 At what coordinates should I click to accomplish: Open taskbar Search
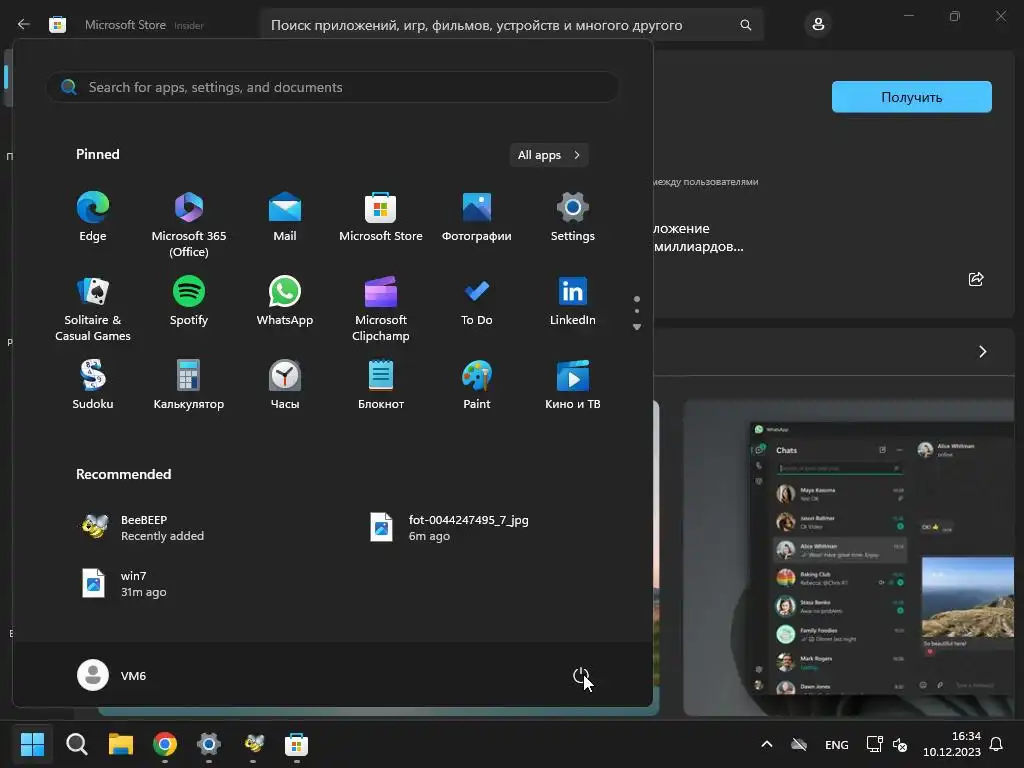pyautogui.click(x=76, y=744)
